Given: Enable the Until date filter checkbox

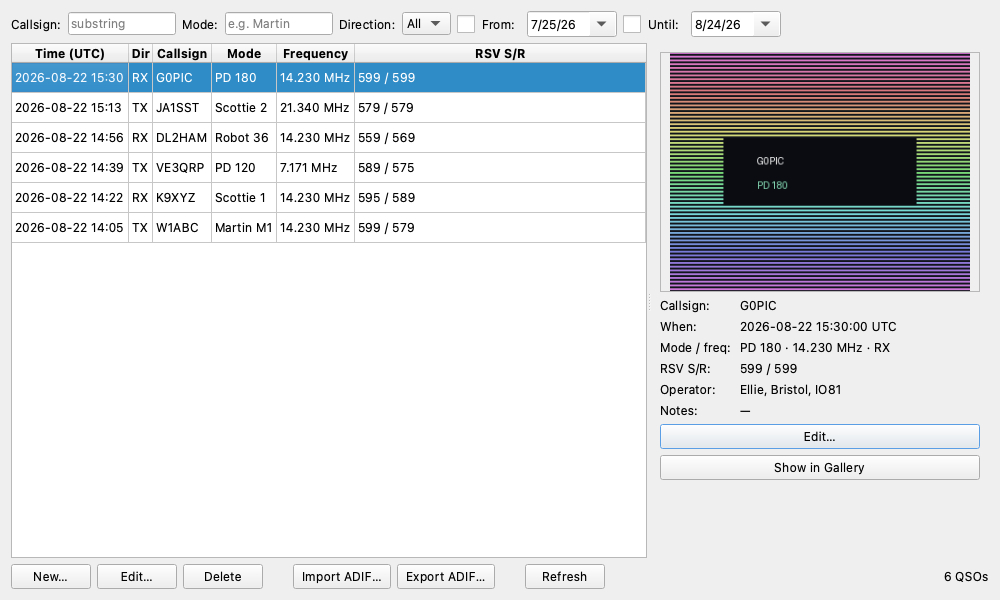Looking at the screenshot, I should [x=632, y=24].
